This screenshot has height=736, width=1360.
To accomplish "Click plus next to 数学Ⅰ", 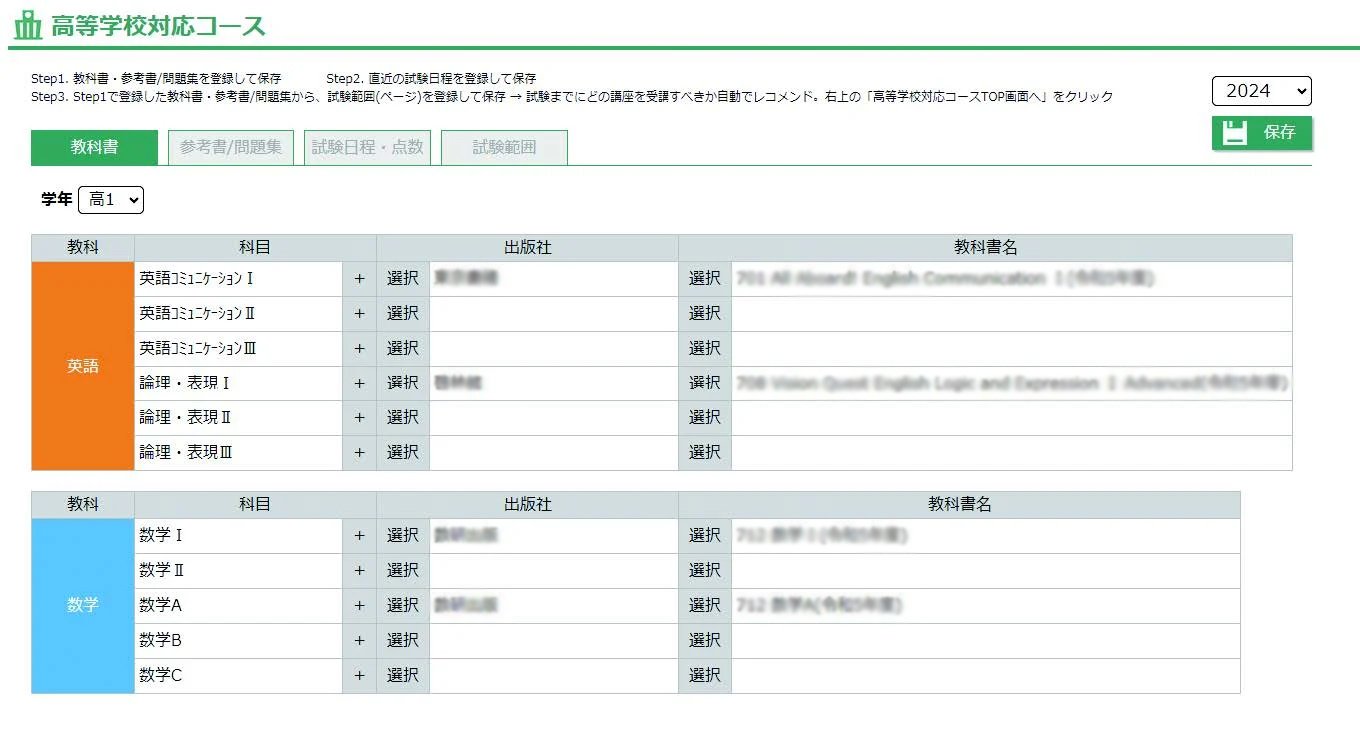I will [x=360, y=536].
